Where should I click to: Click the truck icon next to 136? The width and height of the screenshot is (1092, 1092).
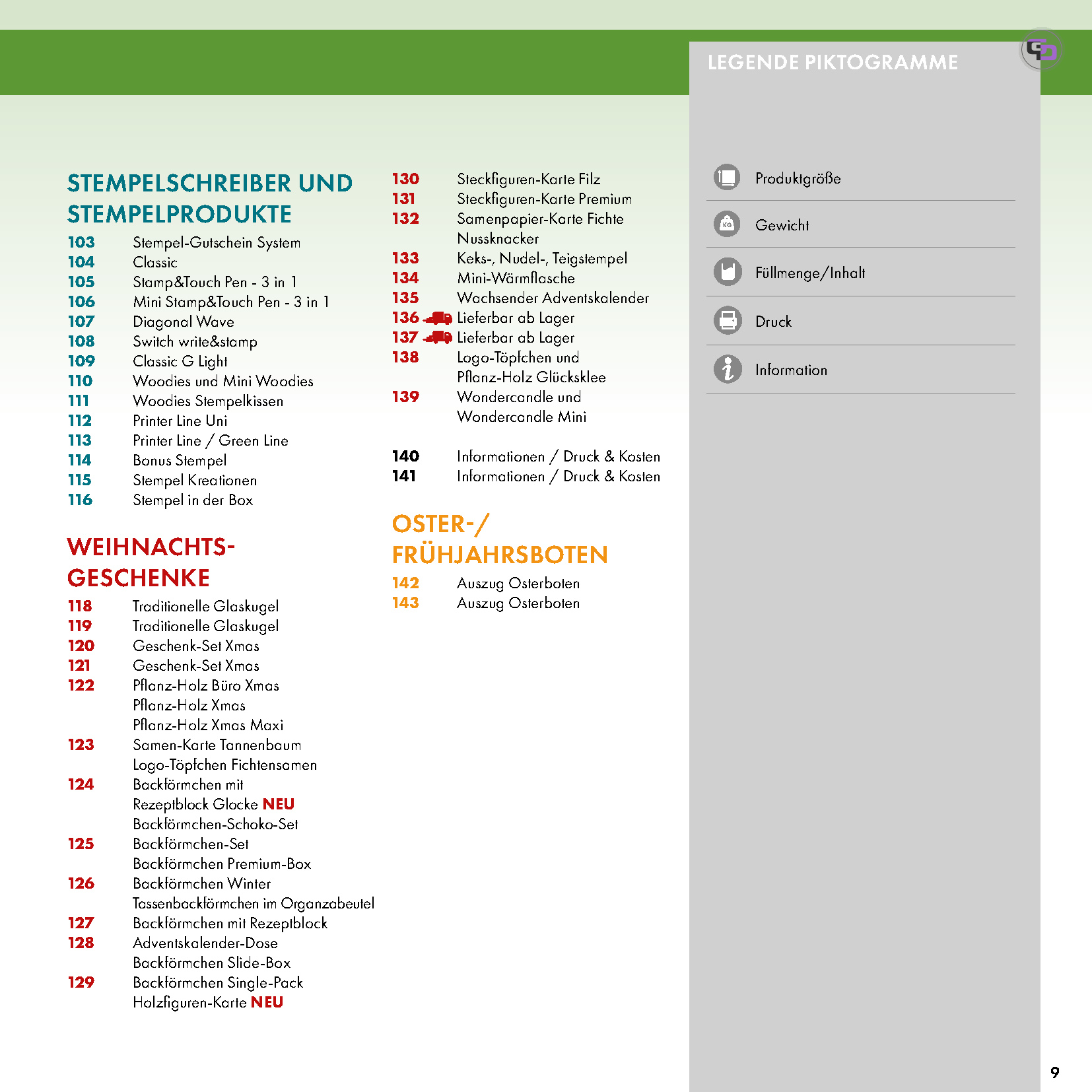click(438, 318)
